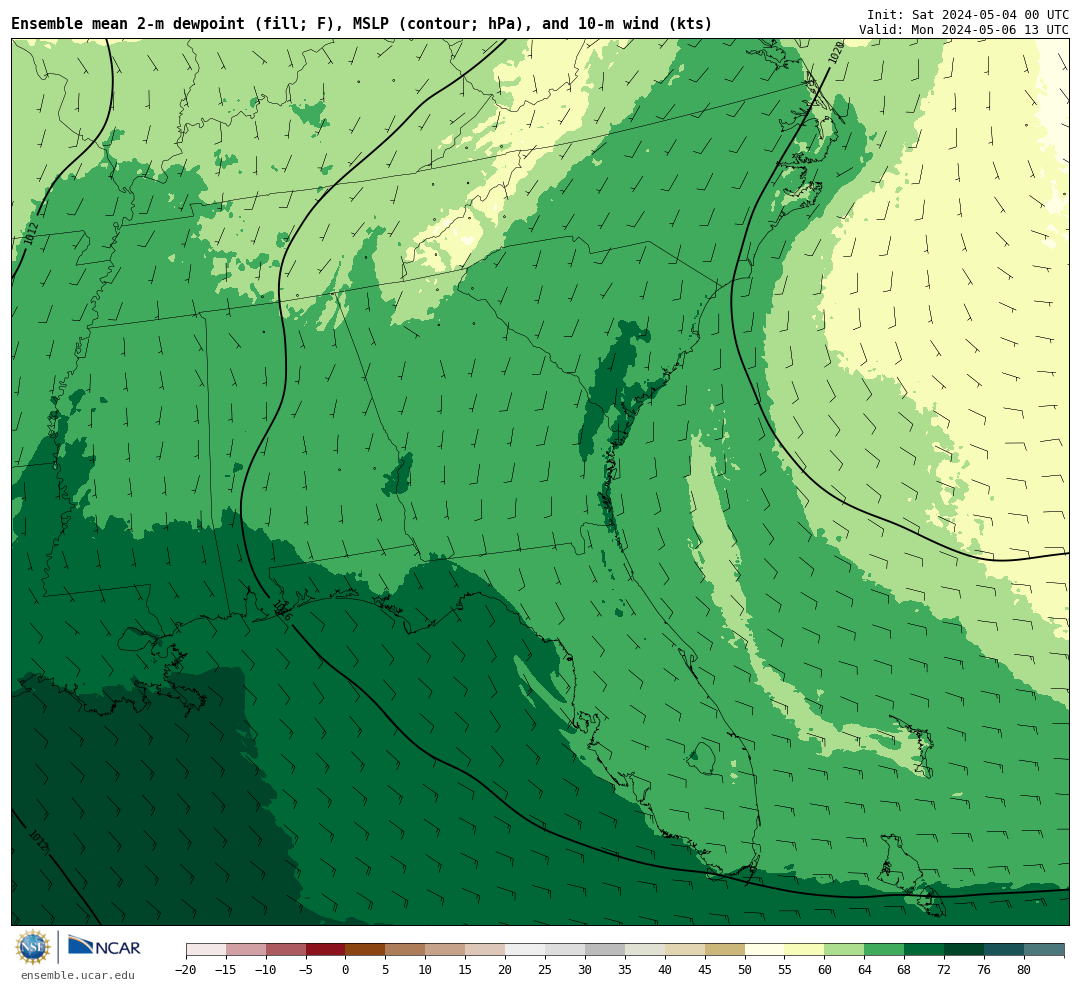Click the -10 colorbar tick label
1080x988 pixels.
(x=266, y=970)
